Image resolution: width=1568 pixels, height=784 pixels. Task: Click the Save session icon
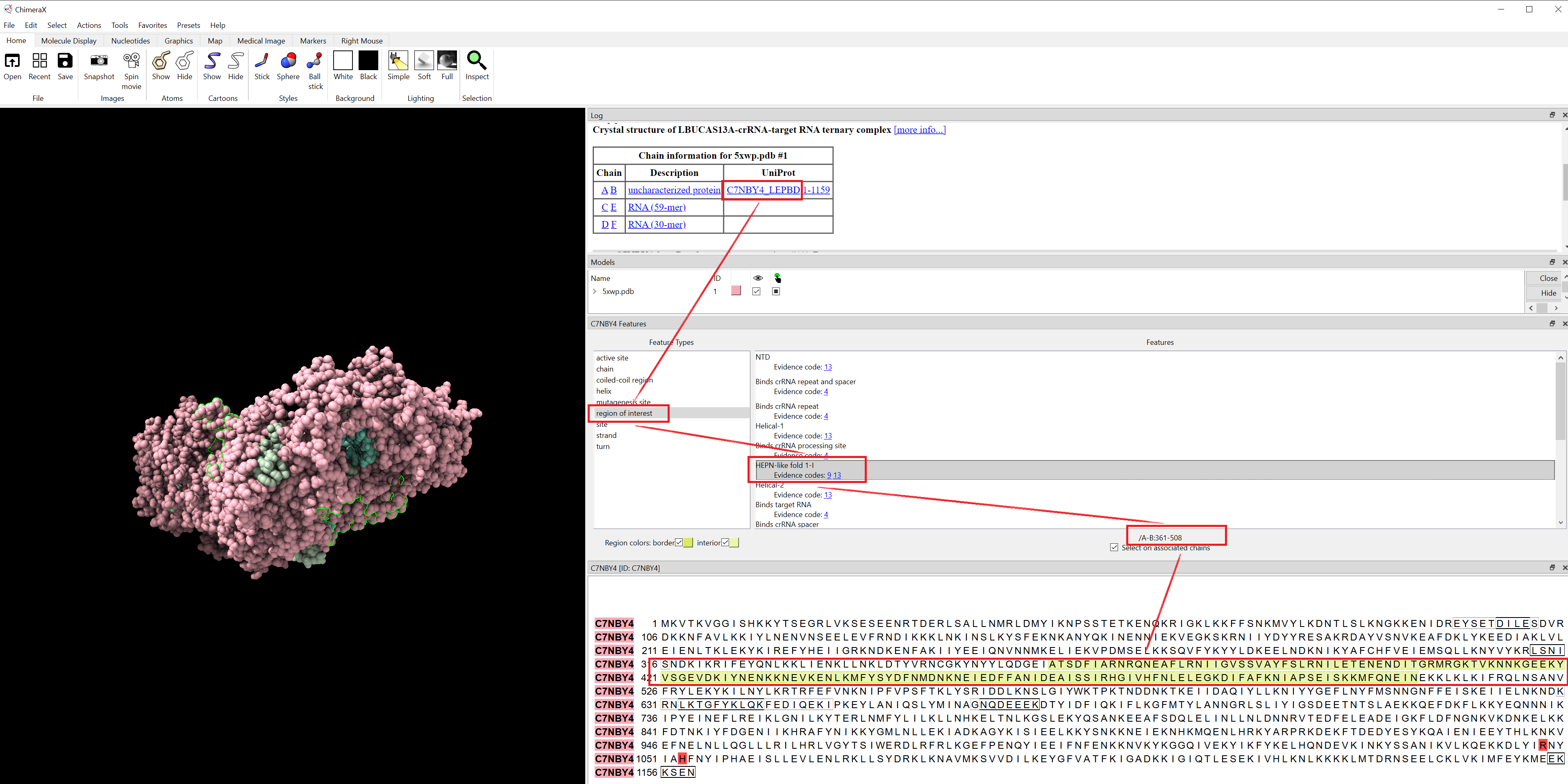click(65, 60)
